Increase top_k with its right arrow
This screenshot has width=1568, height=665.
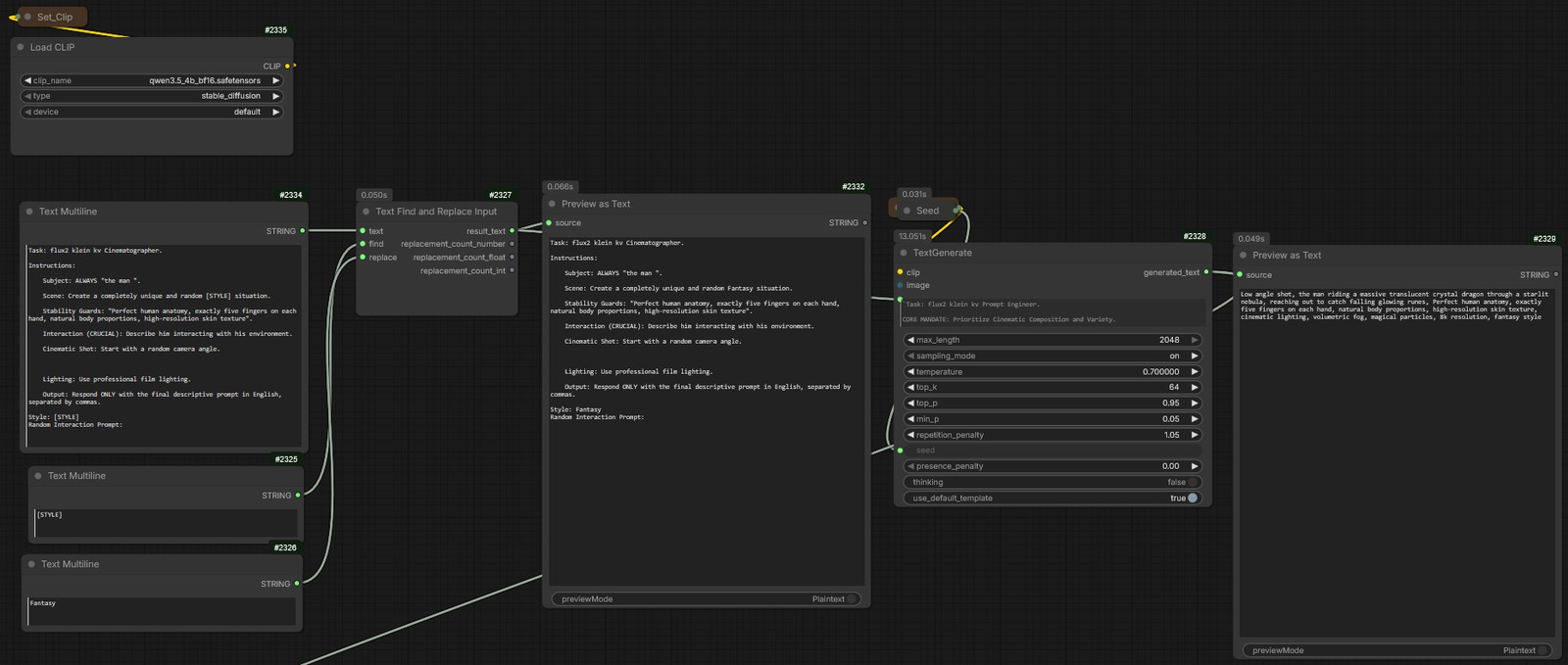click(x=1194, y=387)
